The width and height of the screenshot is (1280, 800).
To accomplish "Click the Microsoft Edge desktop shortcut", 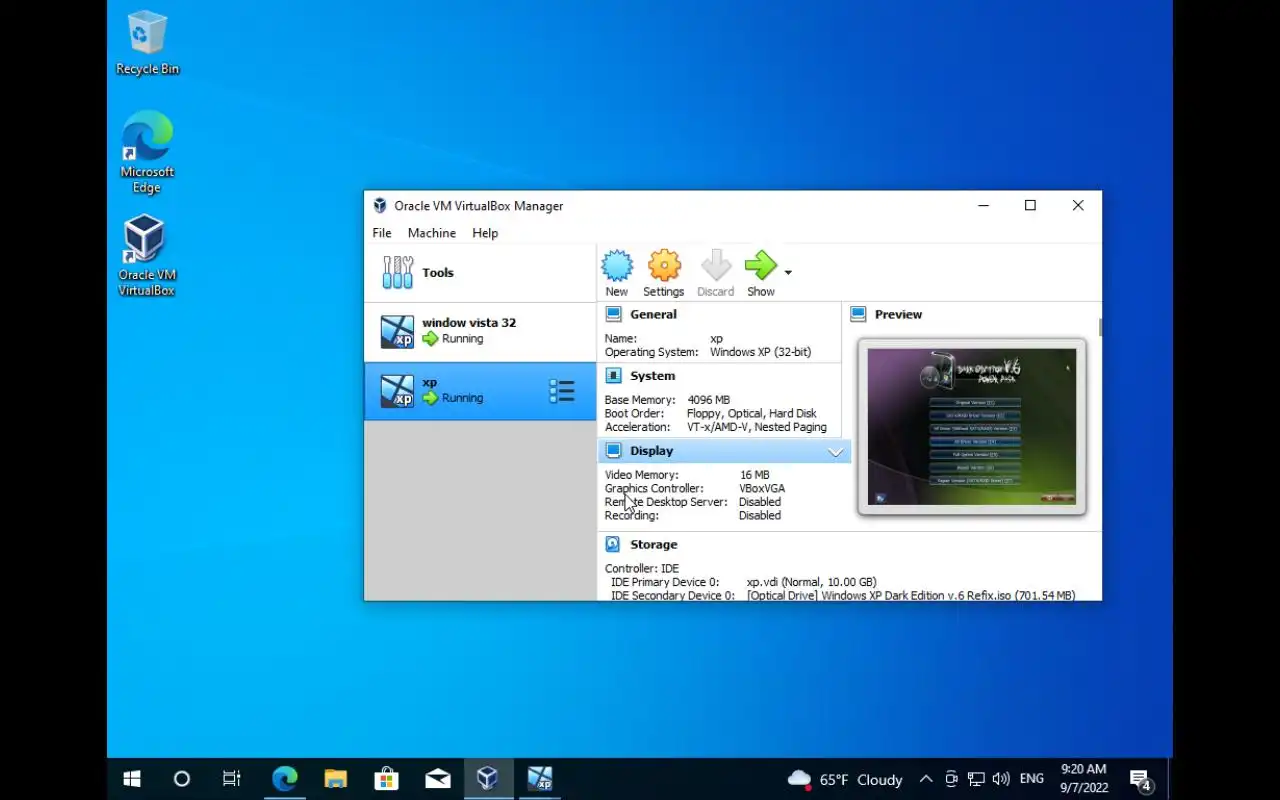I will tap(147, 152).
